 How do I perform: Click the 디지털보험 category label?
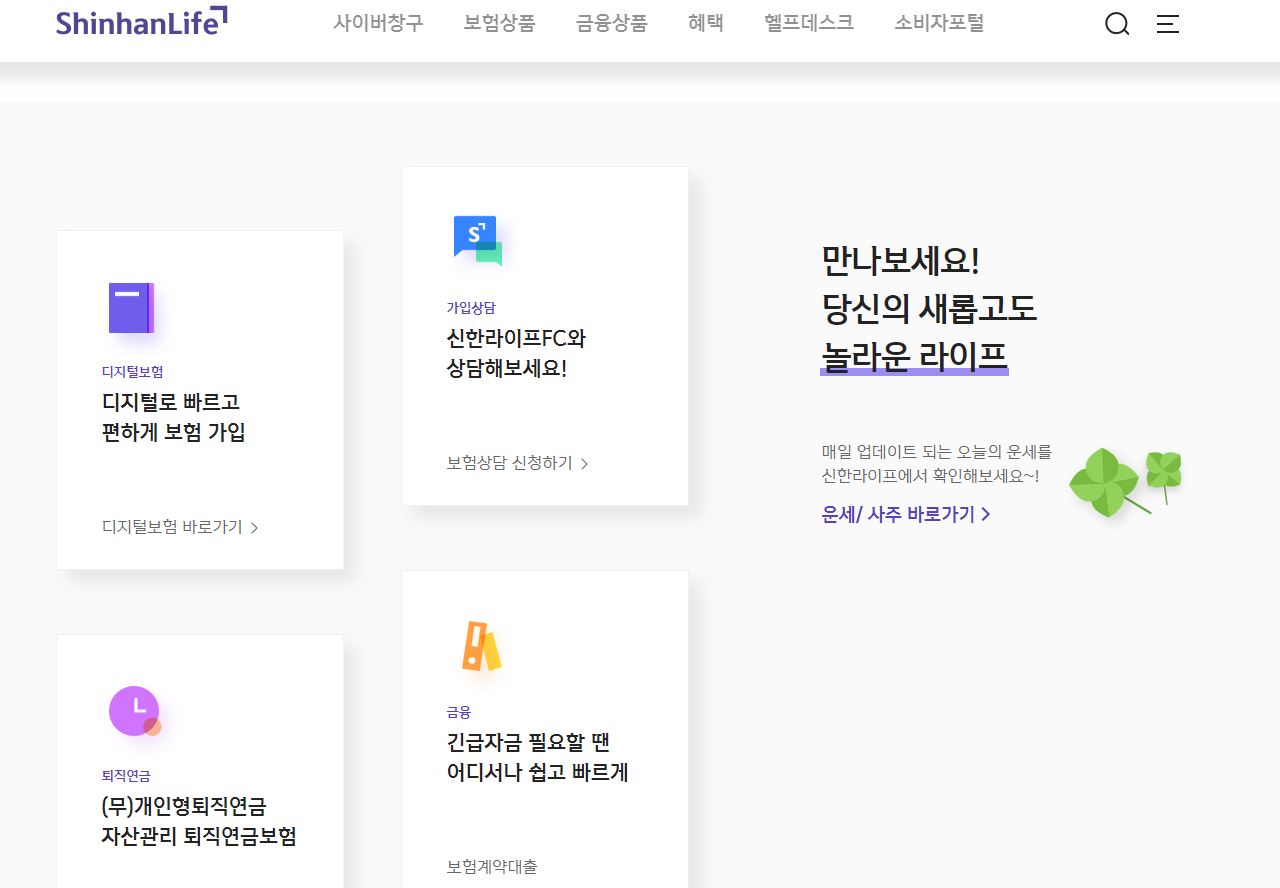pos(132,372)
